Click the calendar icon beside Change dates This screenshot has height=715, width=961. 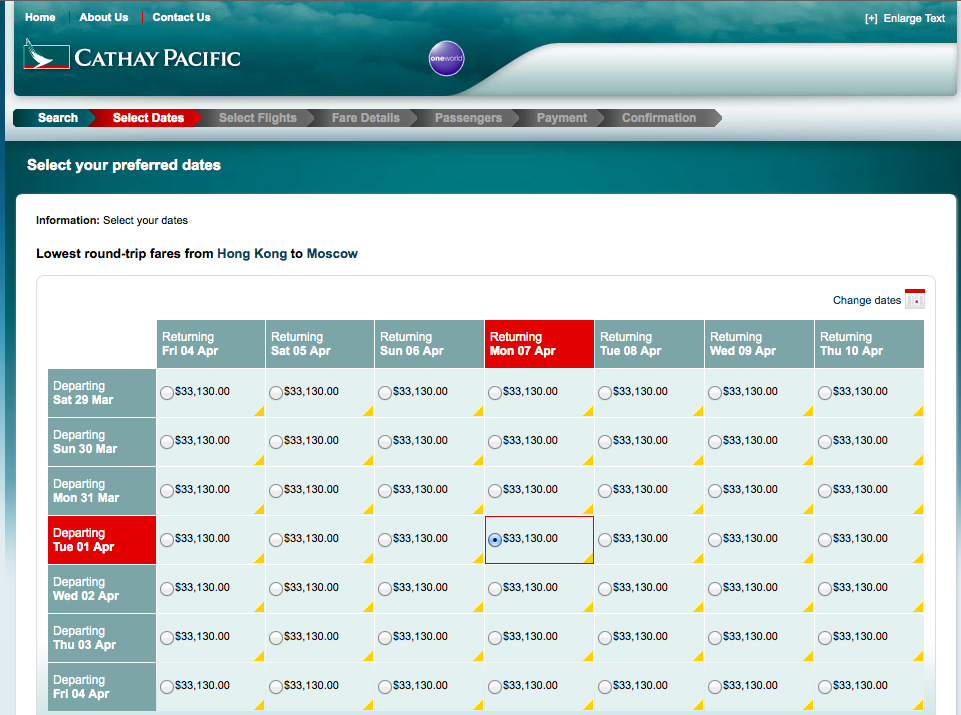(x=914, y=299)
